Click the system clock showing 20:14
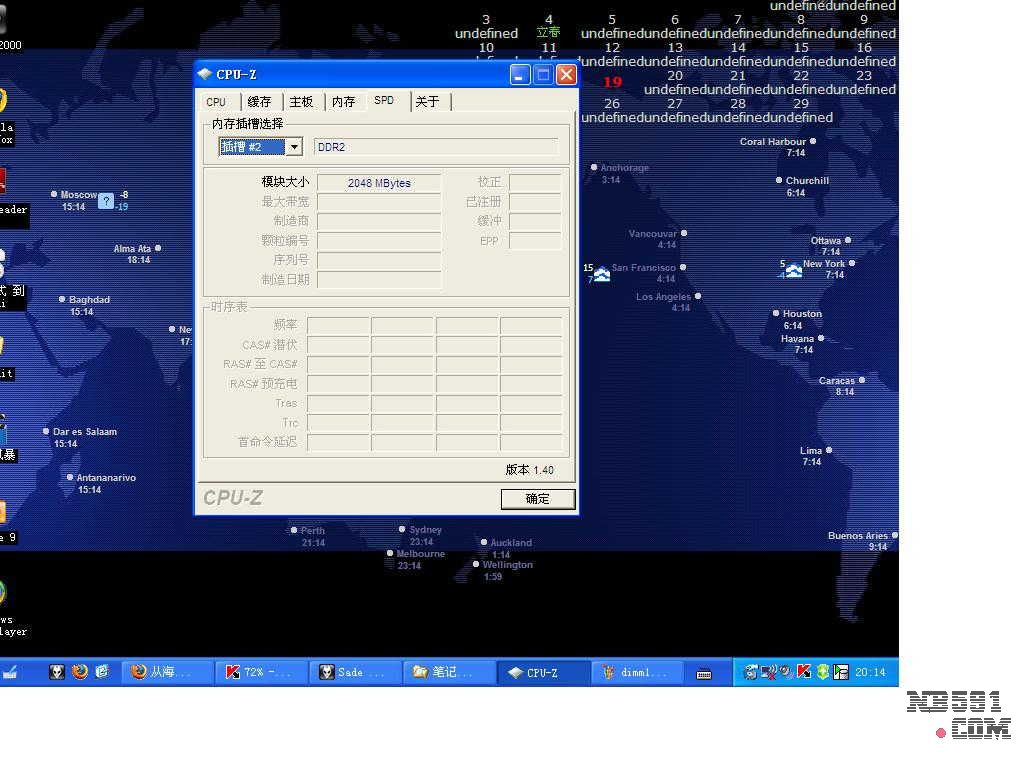 tap(870, 672)
